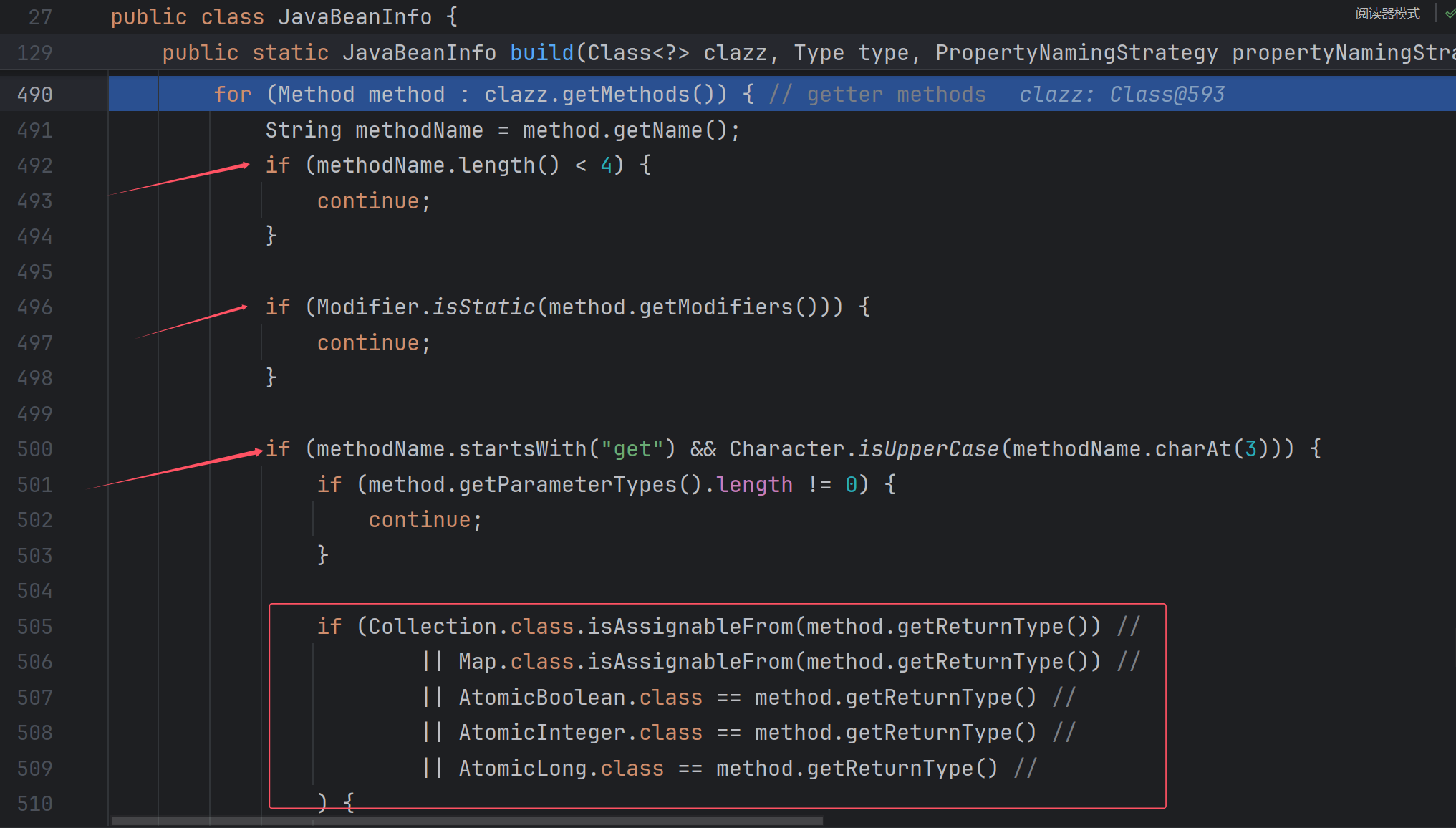This screenshot has width=1456, height=828.
Task: Click line number 505 in gutter
Action: (35, 627)
